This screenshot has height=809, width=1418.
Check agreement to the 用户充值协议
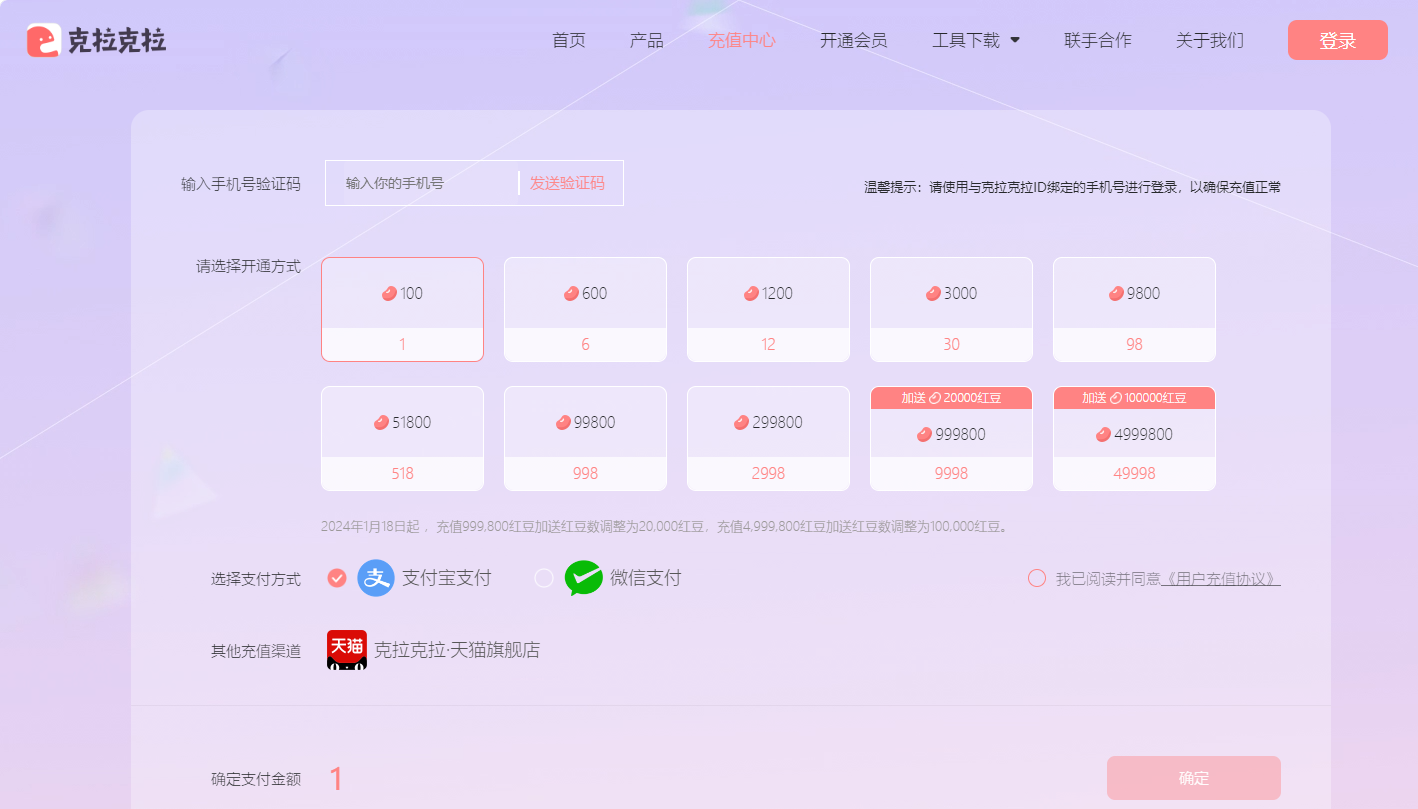point(1036,578)
